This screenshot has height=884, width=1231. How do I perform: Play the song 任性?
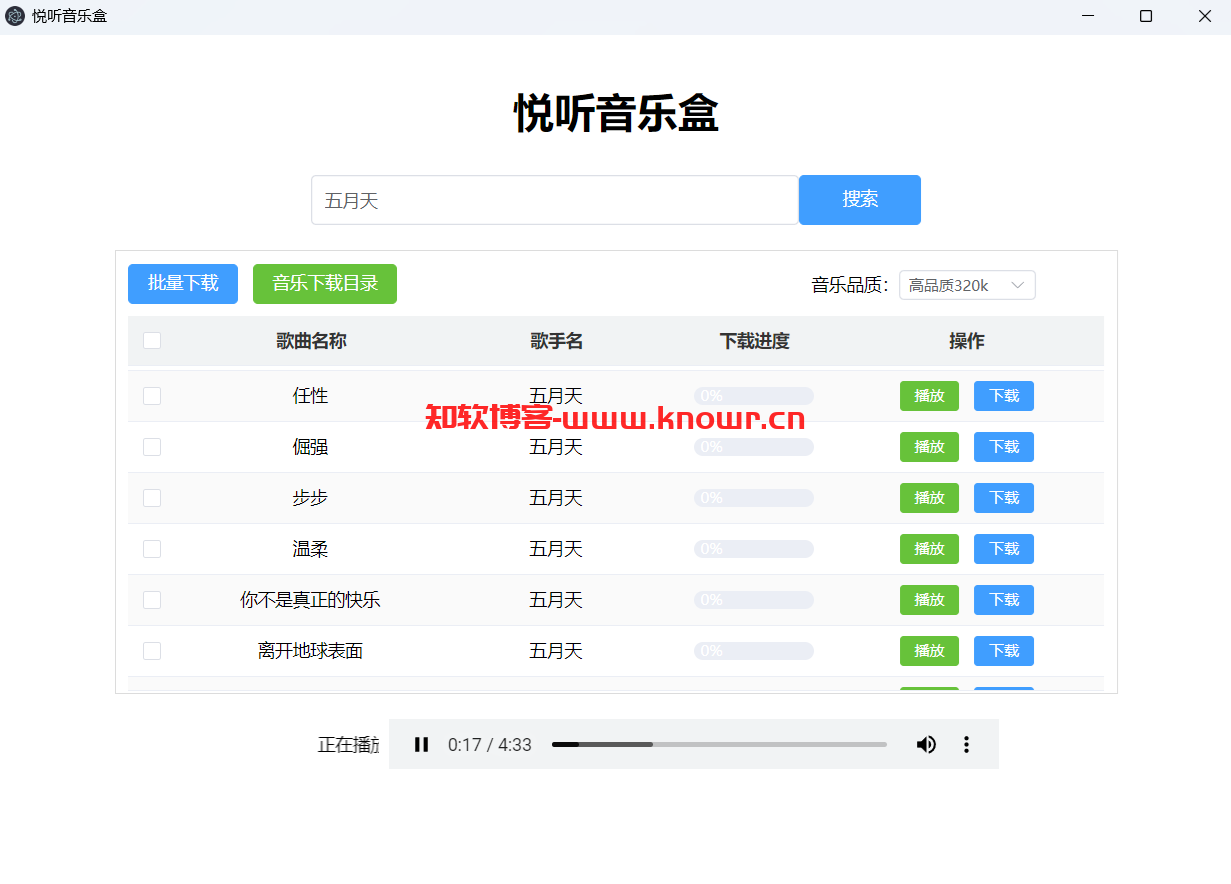[x=929, y=396]
